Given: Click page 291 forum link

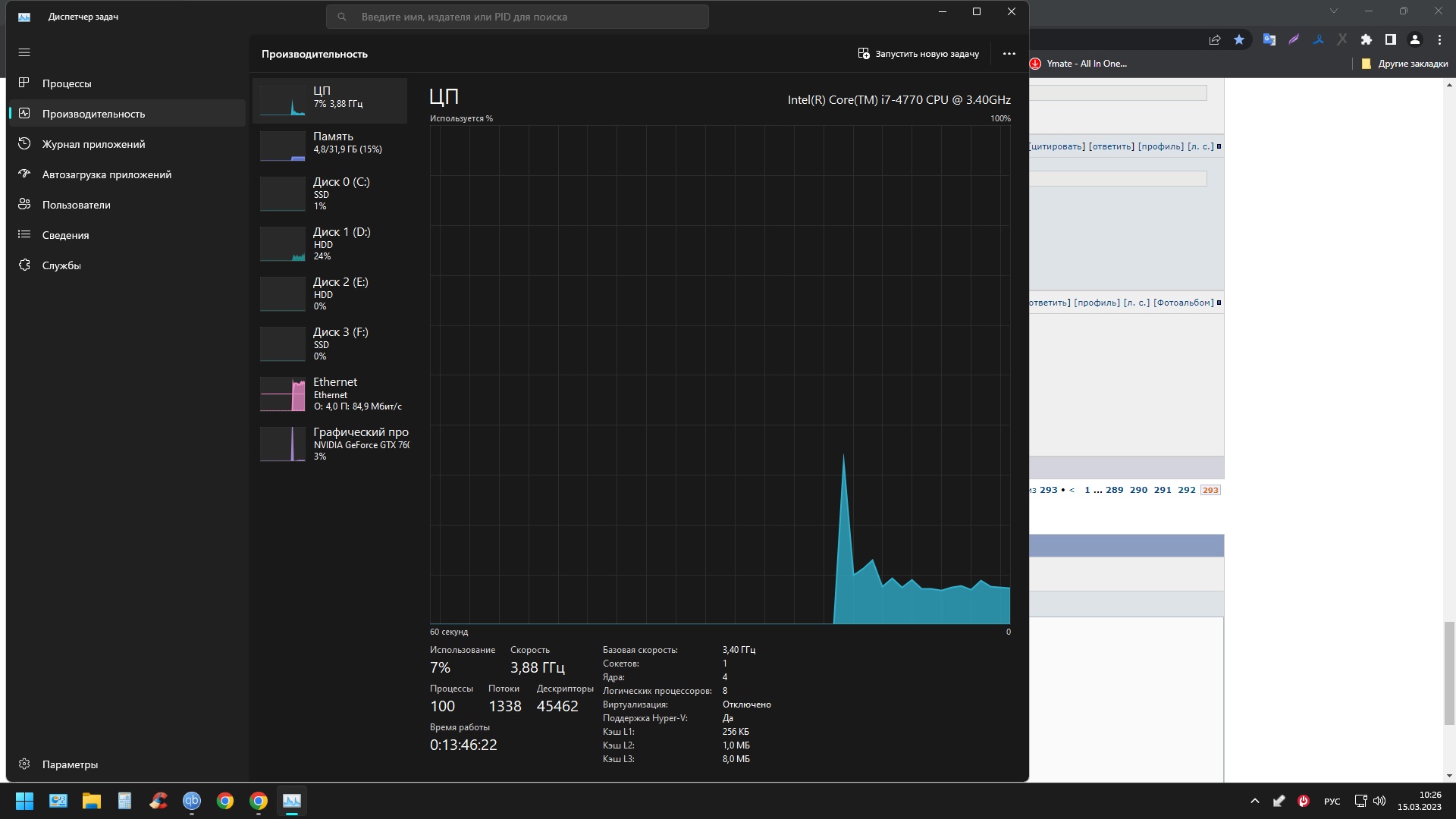Looking at the screenshot, I should click(1162, 490).
